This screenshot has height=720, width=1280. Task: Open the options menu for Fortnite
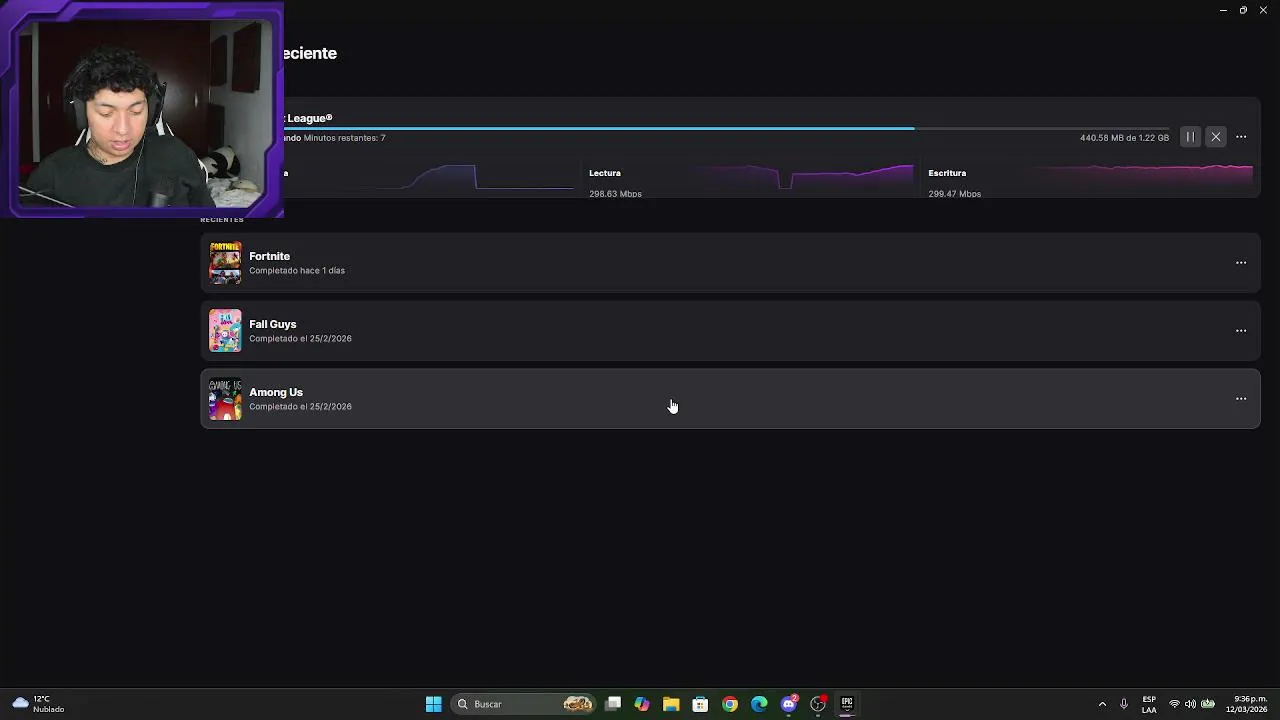click(1241, 263)
